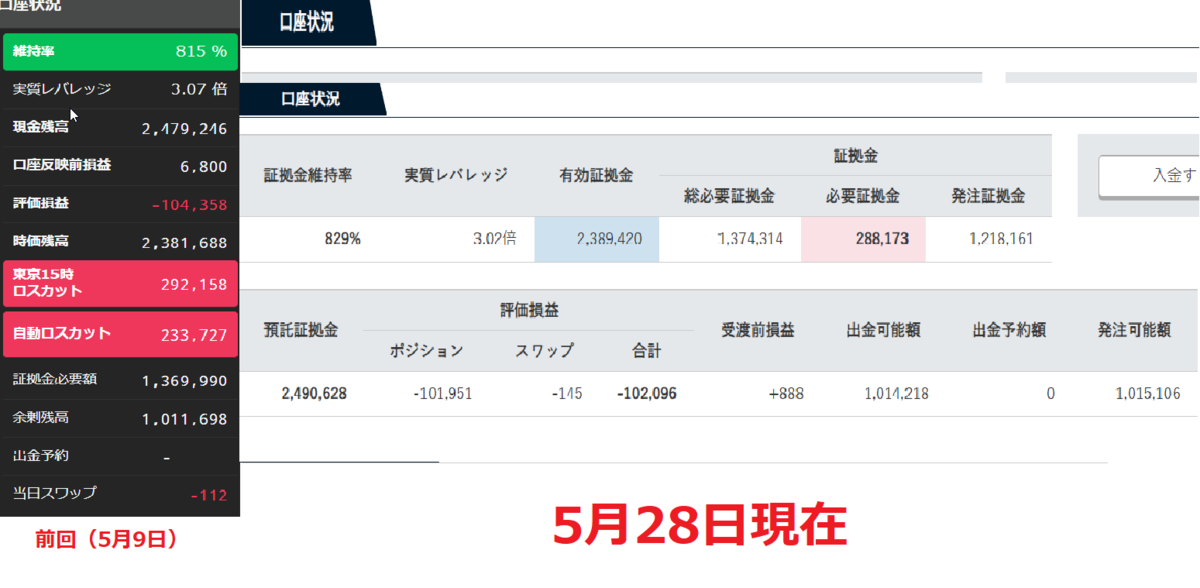Click the 有効証拠金 column header
Image resolution: width=1200 pixels, height=588 pixels.
[x=596, y=175]
